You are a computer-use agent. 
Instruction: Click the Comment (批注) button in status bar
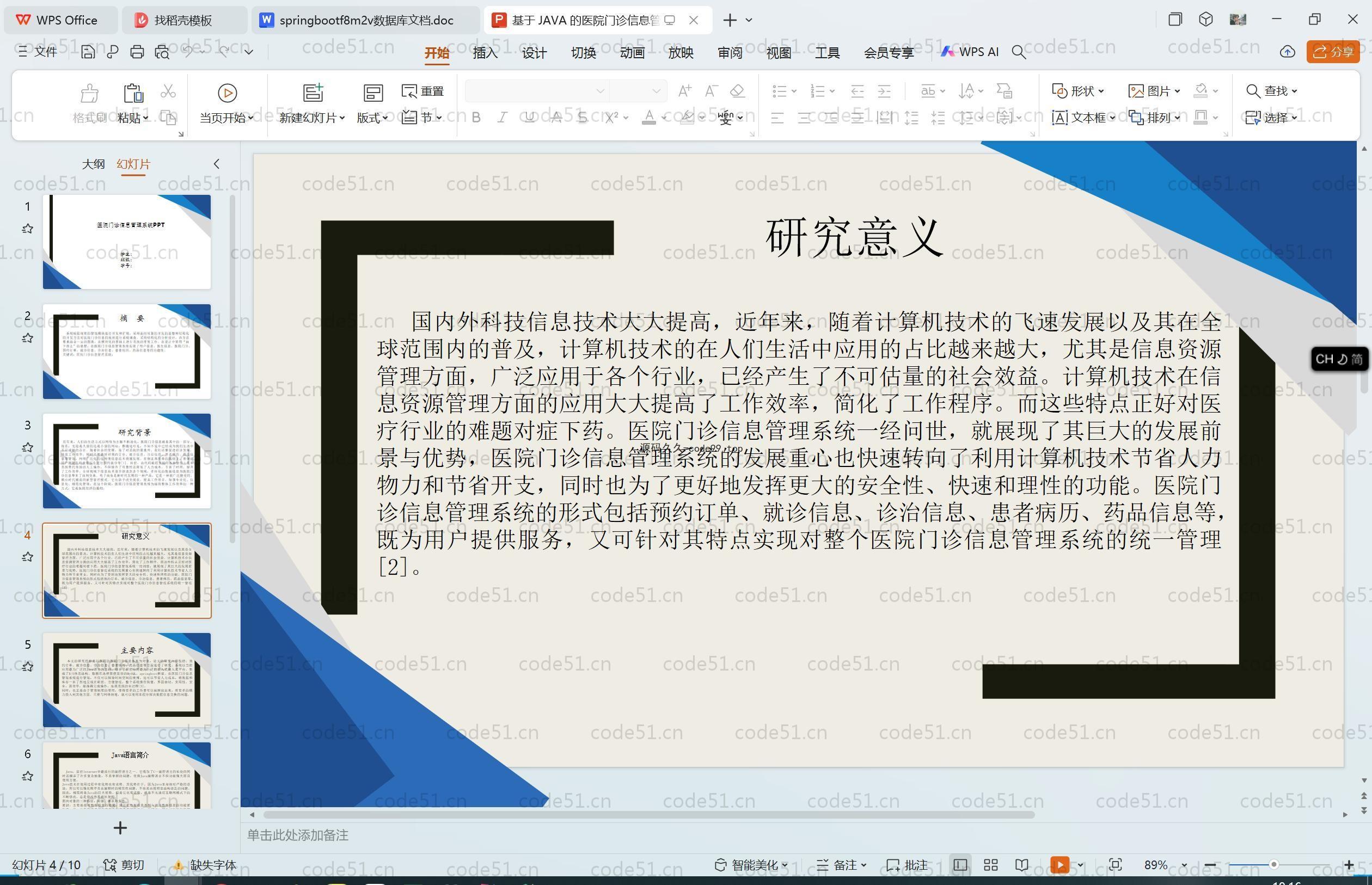(907, 865)
